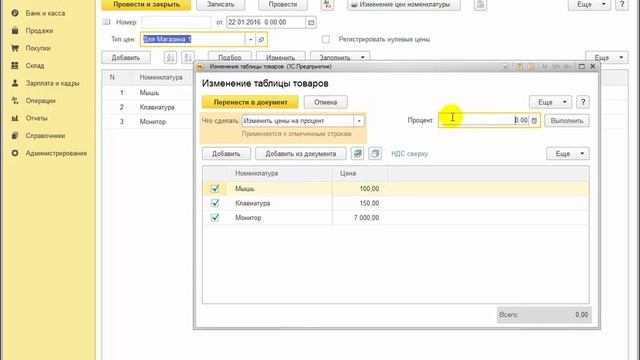This screenshot has width=640, height=360.
Task: Open Справочники section icon
Action: click(15, 136)
